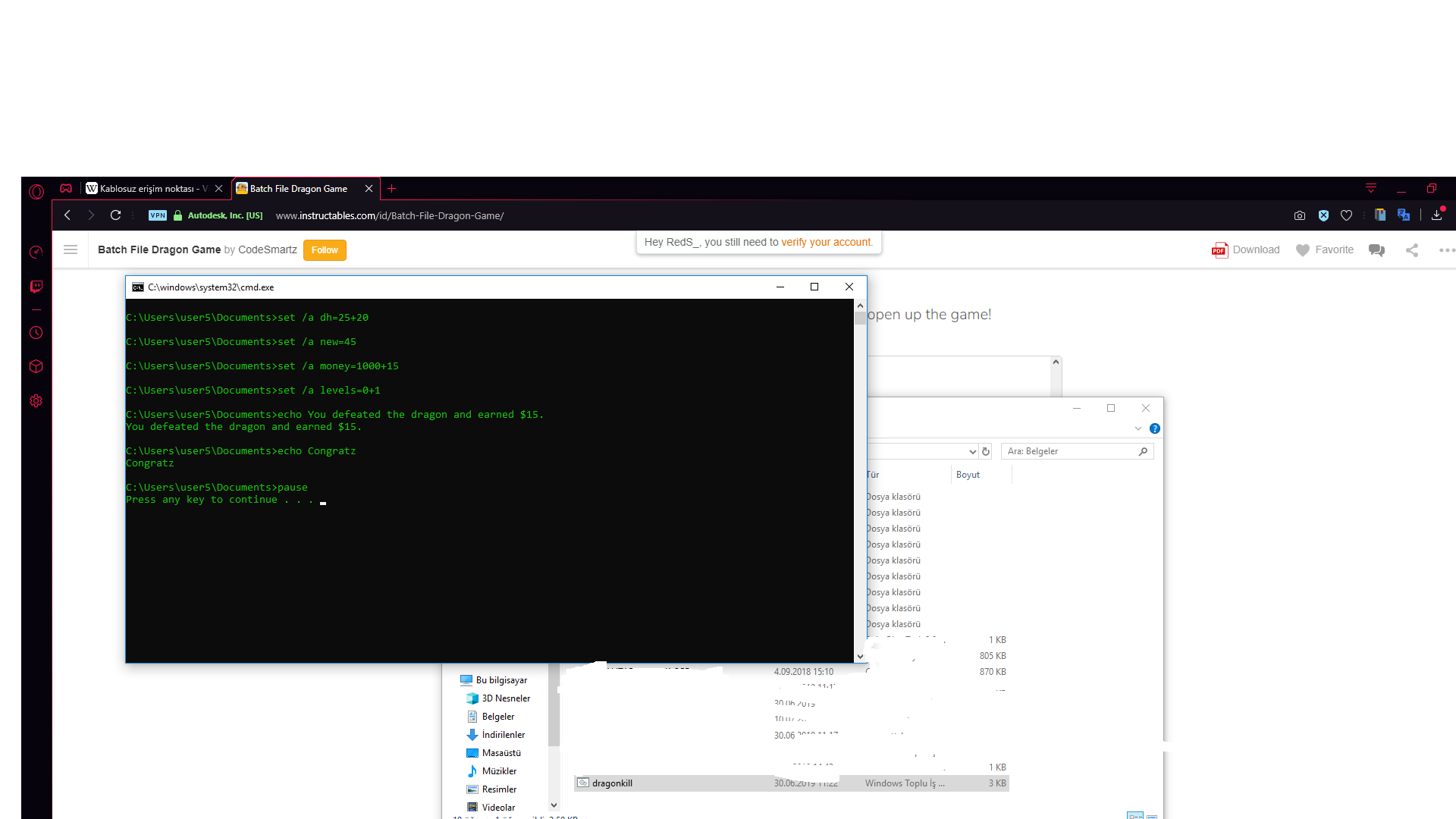Image resolution: width=1456 pixels, height=819 pixels.
Task: Open the bookmarks book icon in toolbar
Action: click(x=1381, y=215)
